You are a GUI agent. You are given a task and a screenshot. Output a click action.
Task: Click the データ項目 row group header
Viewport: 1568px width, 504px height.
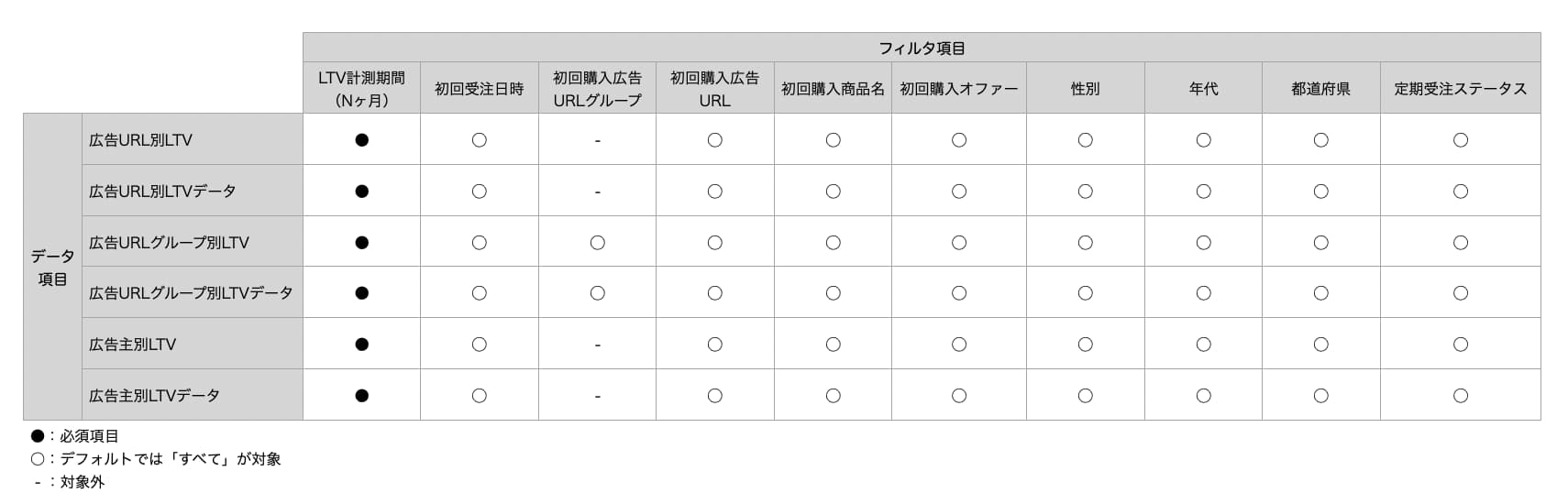click(52, 267)
